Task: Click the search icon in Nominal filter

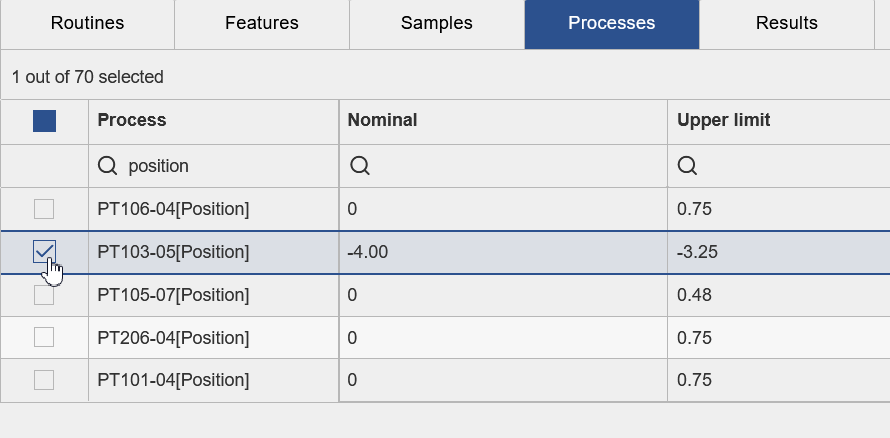Action: coord(359,166)
